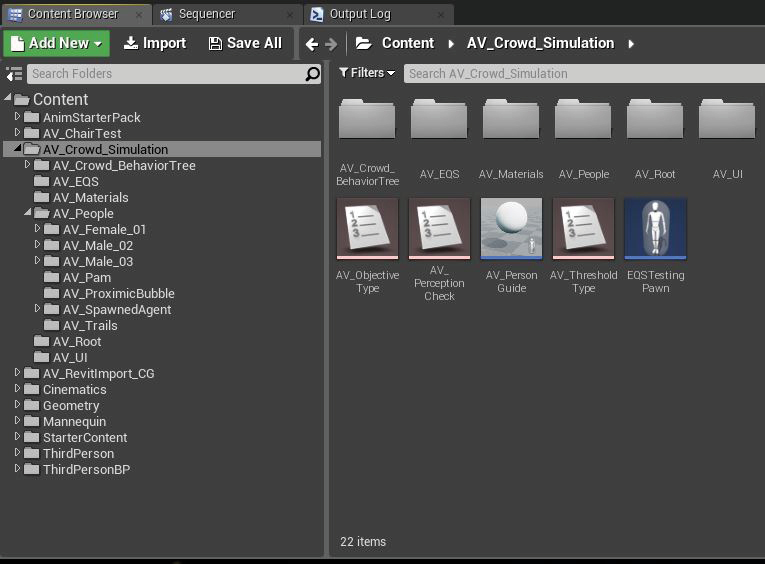765x564 pixels.
Task: Expand the StarterContent folder arrow
Action: click(18, 436)
